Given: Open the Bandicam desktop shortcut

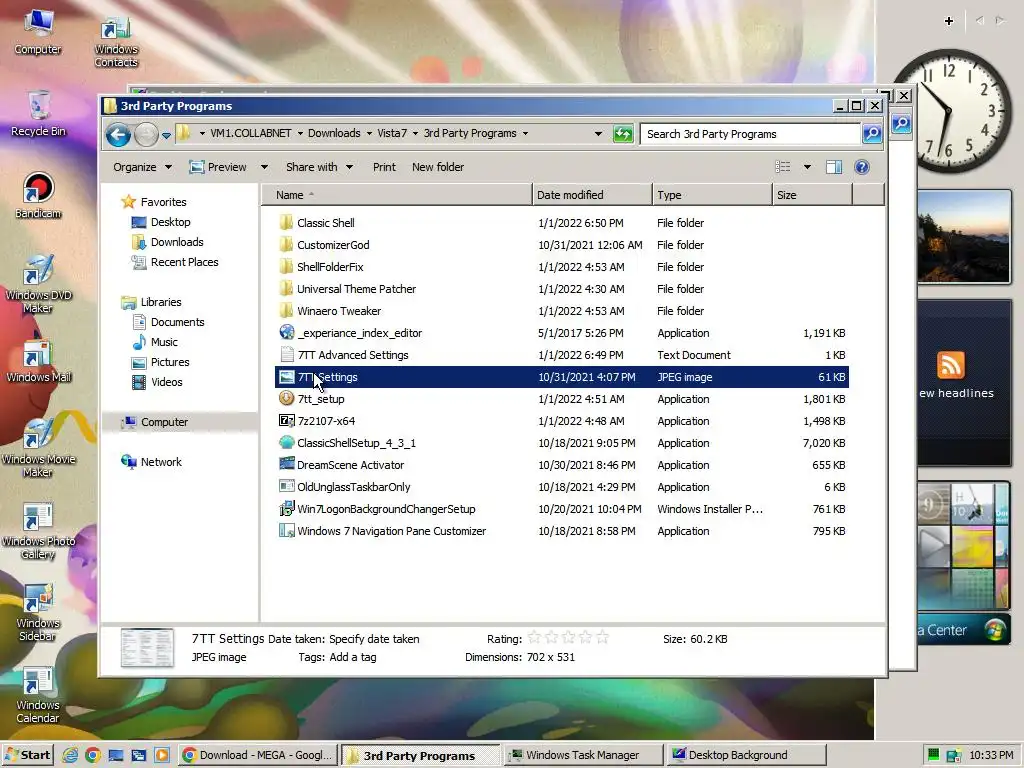Looking at the screenshot, I should (x=38, y=195).
